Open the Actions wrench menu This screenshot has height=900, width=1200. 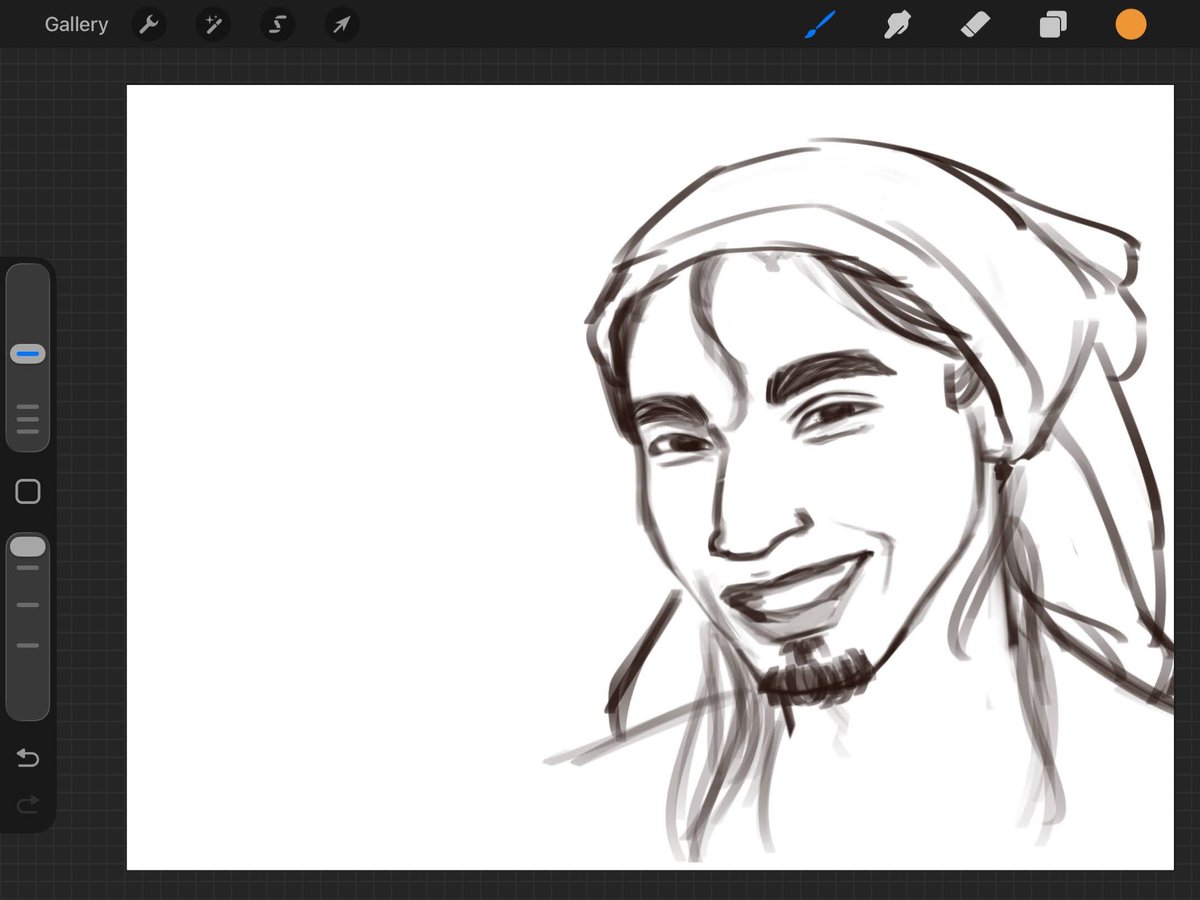149,25
